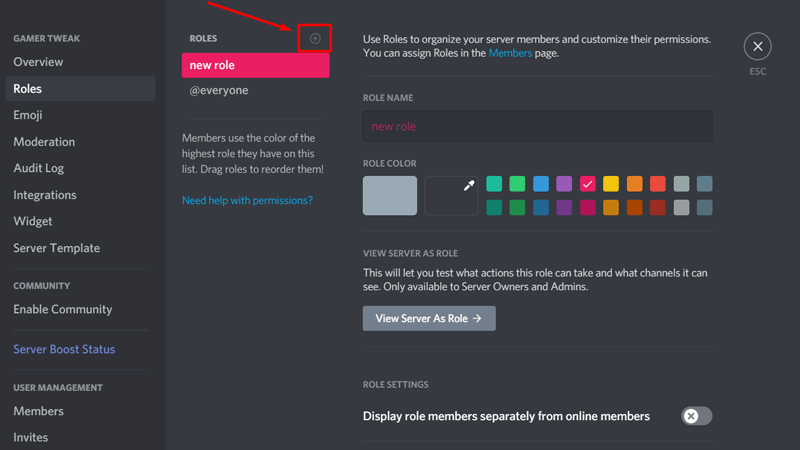Open Need help with permissions link
800x450 pixels.
(x=247, y=200)
